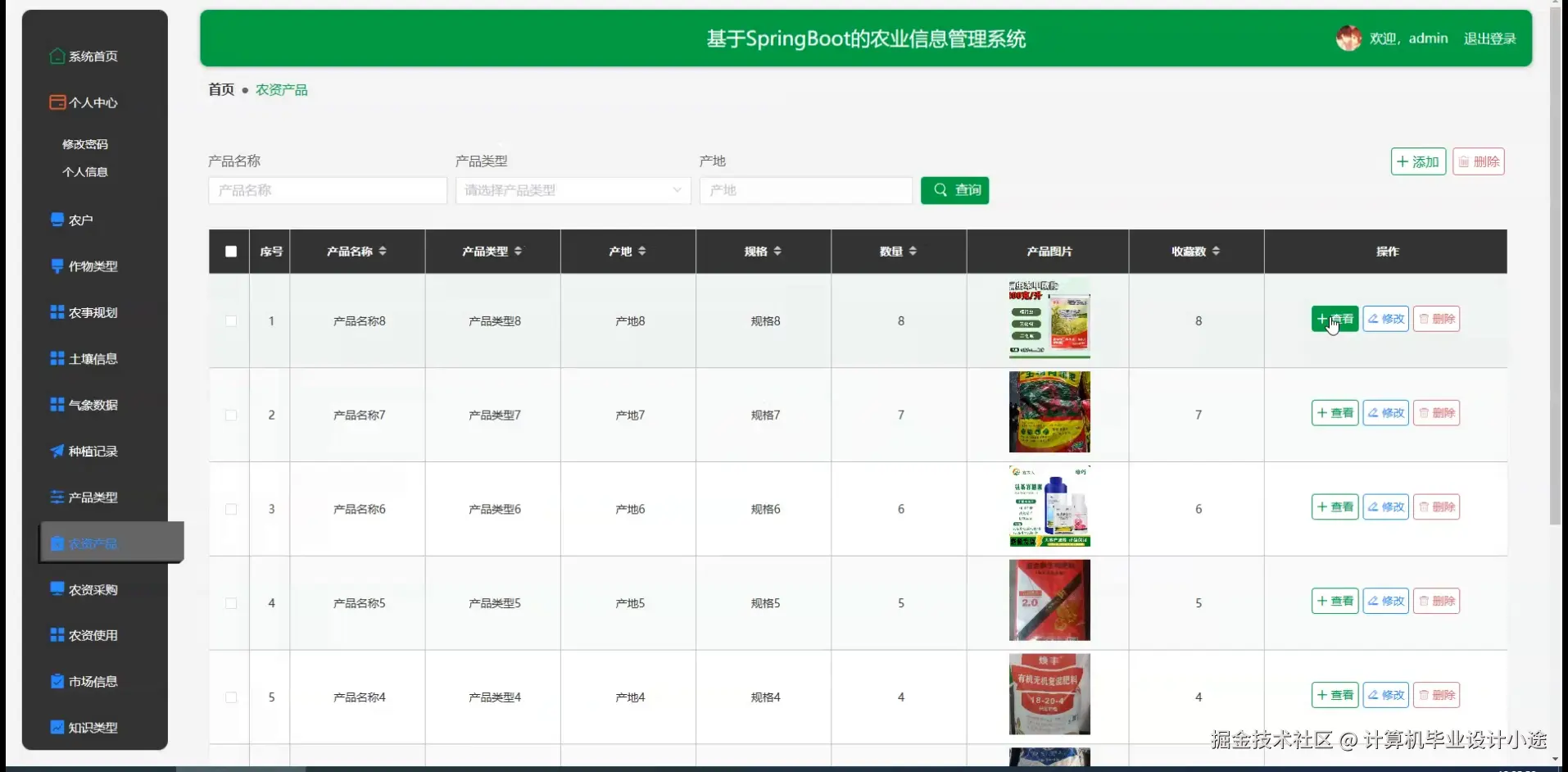Screen dimensions: 1568x772
Task: Check the row for 产品名称8
Action: point(231,321)
